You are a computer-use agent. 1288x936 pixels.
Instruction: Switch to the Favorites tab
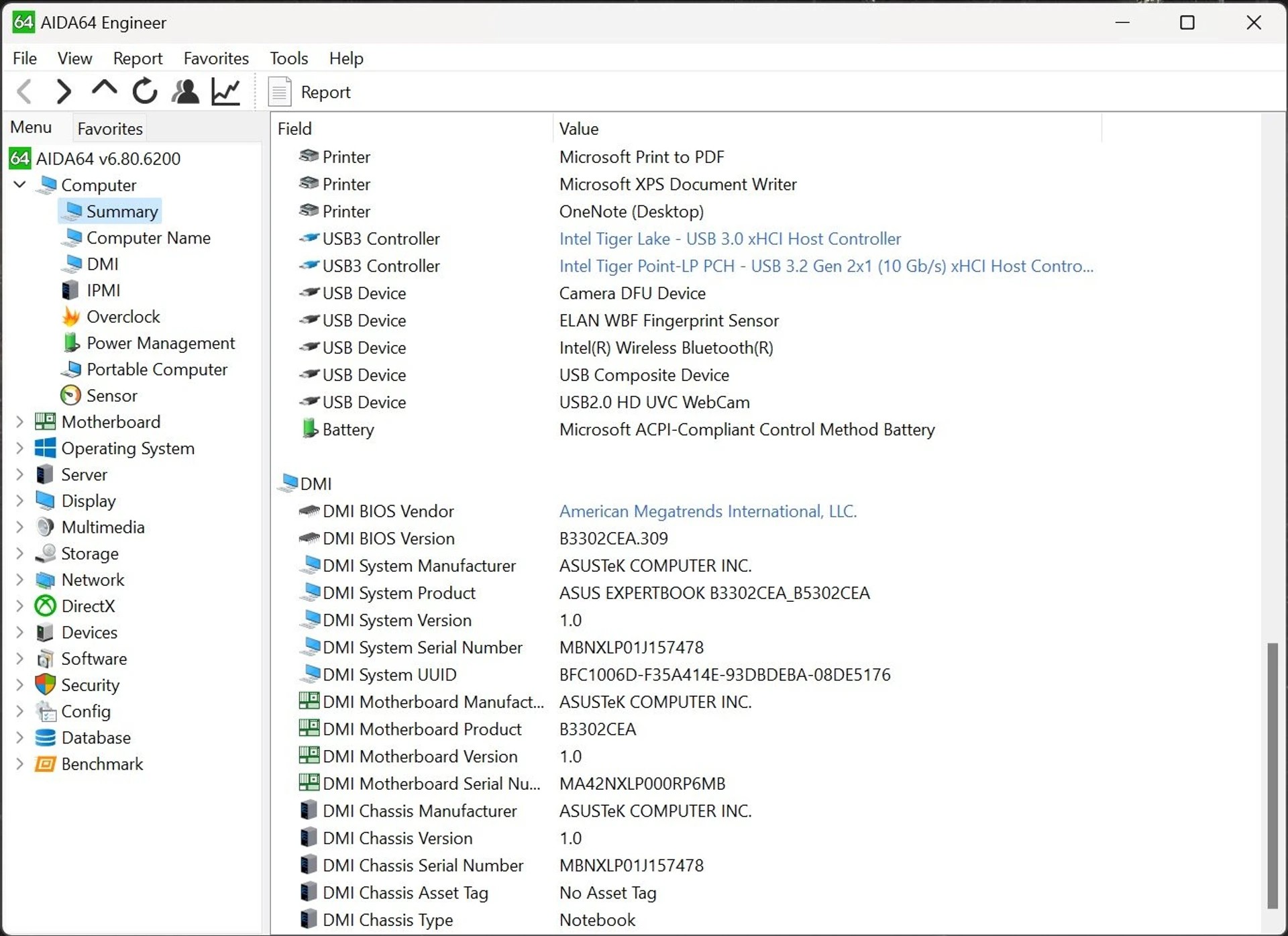click(109, 127)
